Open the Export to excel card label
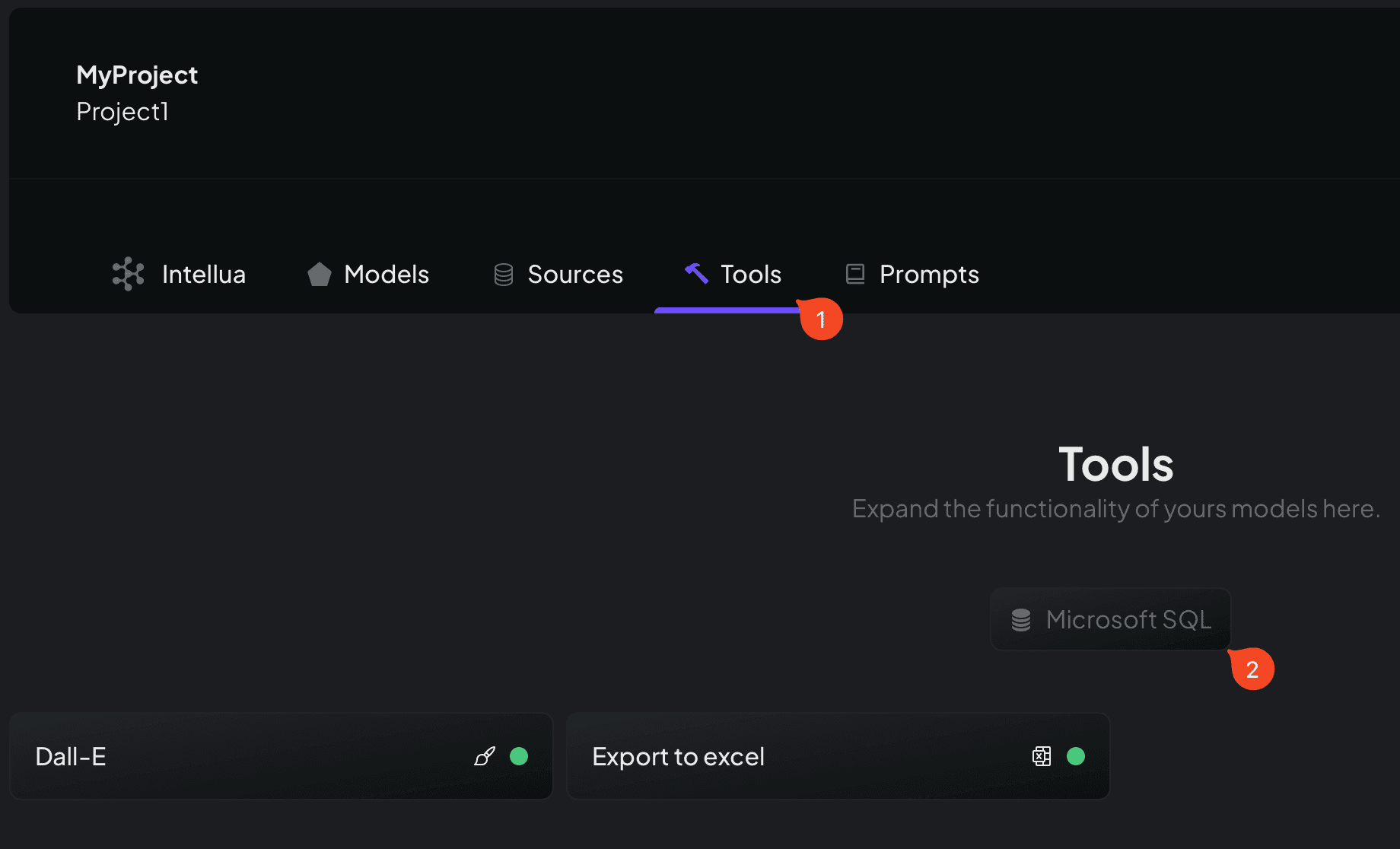The image size is (1400, 849). click(x=678, y=757)
